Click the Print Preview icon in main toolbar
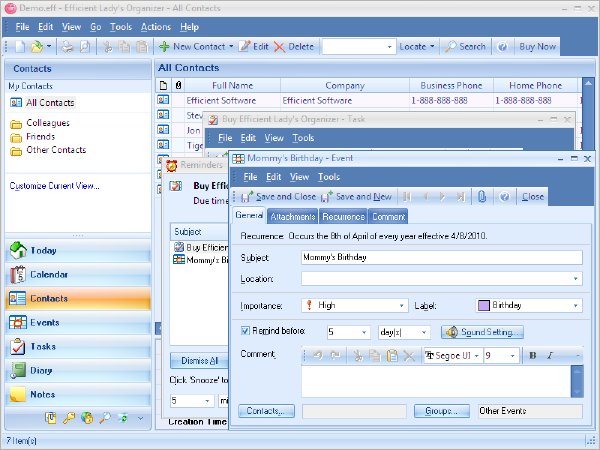 pyautogui.click(x=85, y=47)
